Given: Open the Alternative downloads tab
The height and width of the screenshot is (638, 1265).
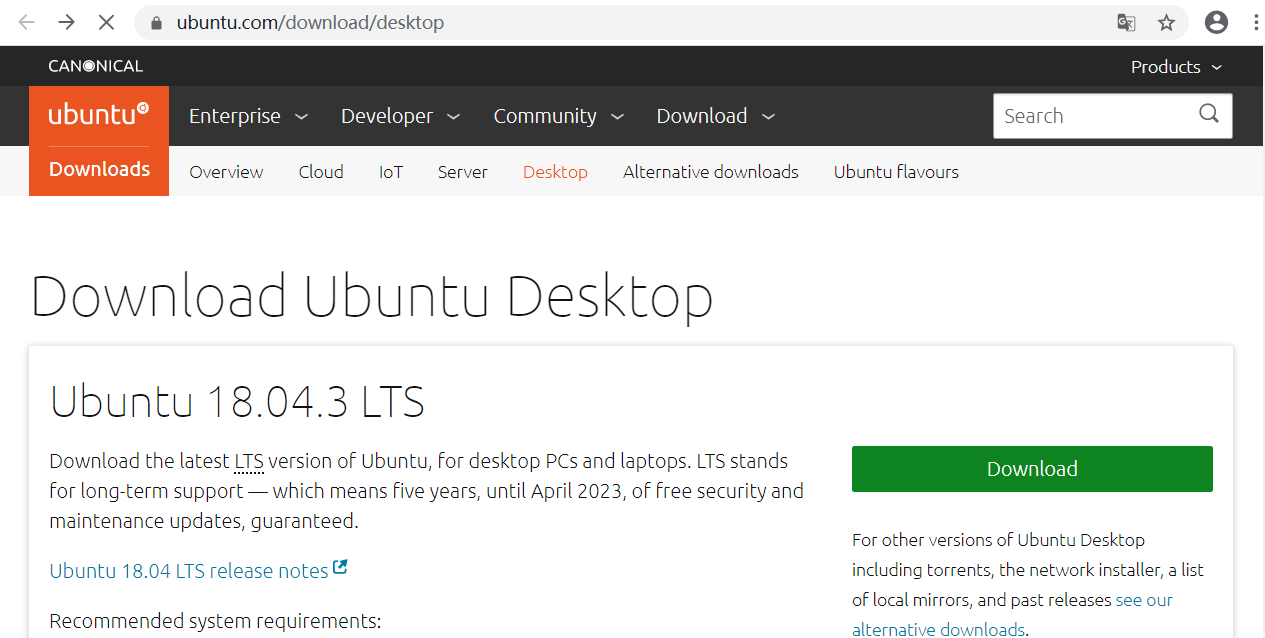Looking at the screenshot, I should click(711, 172).
